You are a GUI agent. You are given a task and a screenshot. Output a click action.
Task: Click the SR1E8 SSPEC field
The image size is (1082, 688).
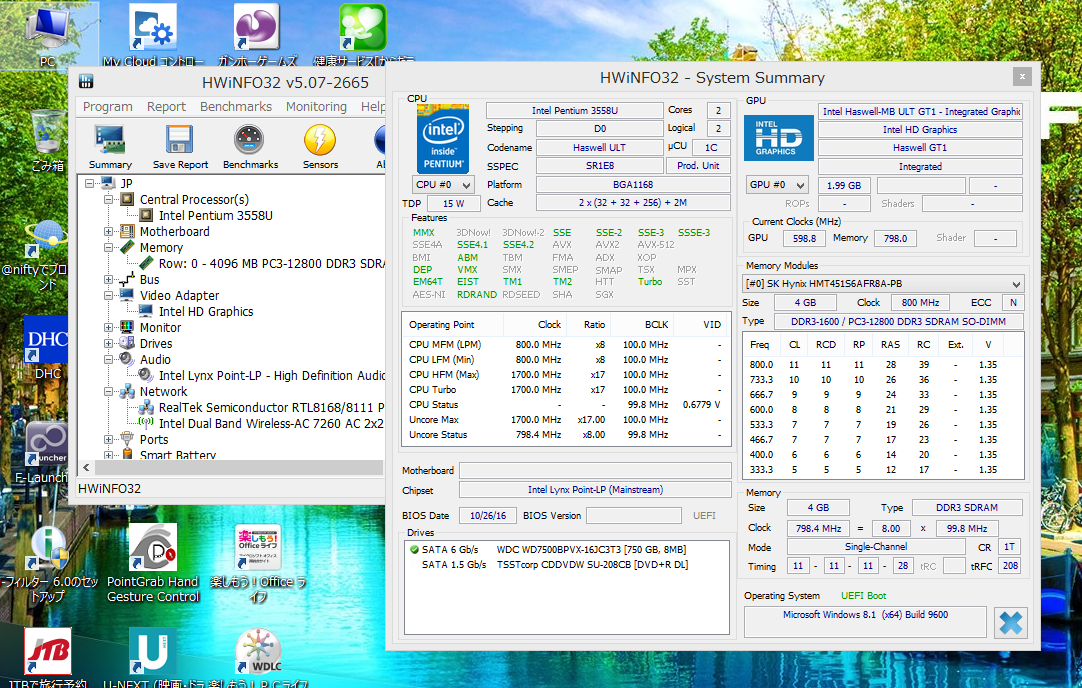600,166
